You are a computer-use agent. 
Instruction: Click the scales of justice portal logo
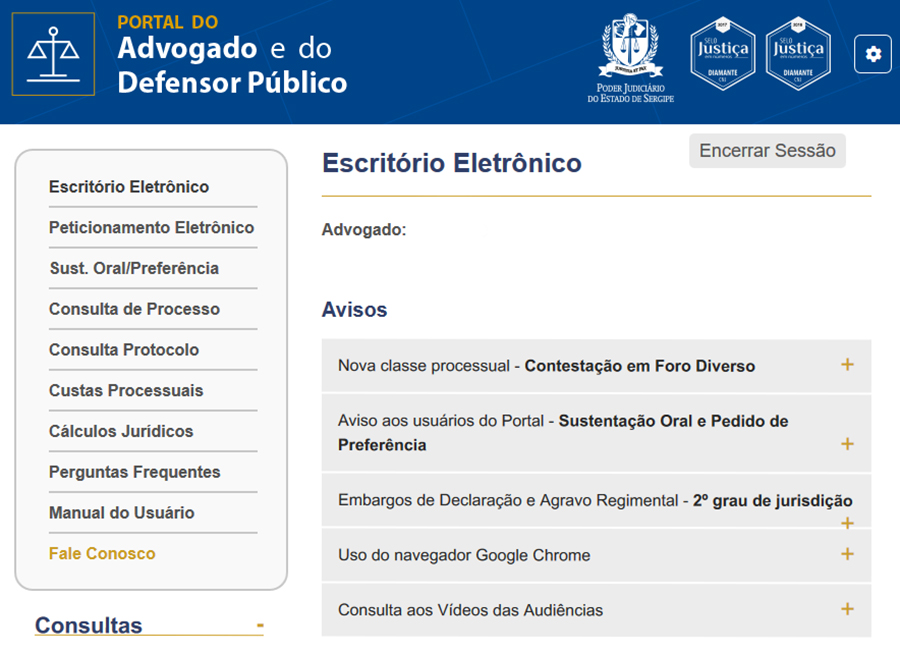tap(53, 54)
